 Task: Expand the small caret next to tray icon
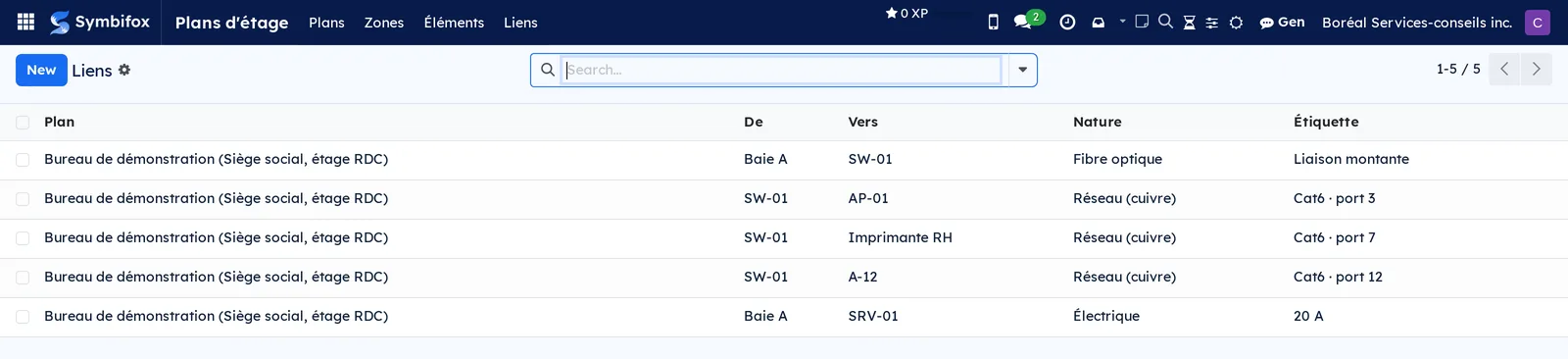tap(1122, 21)
